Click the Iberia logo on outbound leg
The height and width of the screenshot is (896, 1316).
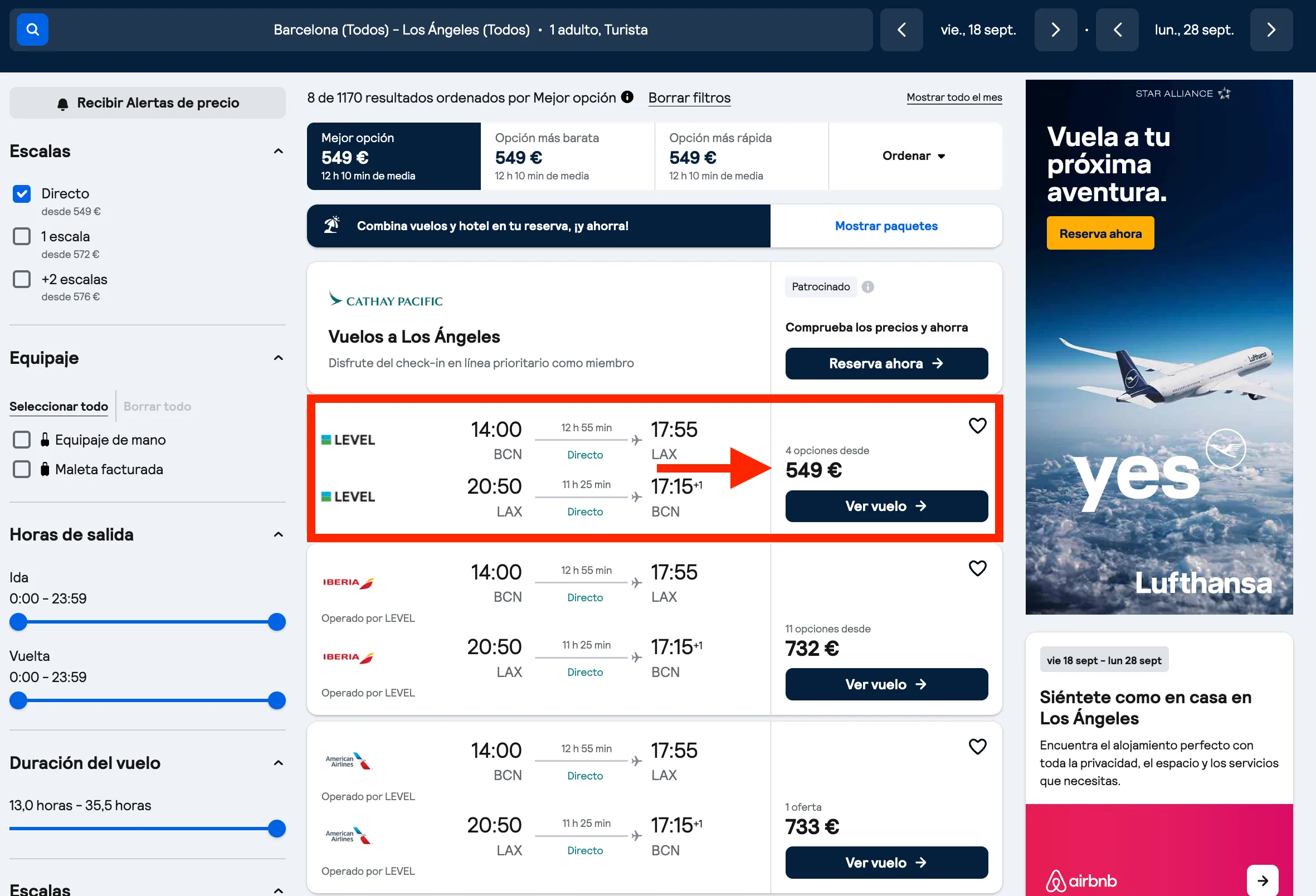click(348, 582)
